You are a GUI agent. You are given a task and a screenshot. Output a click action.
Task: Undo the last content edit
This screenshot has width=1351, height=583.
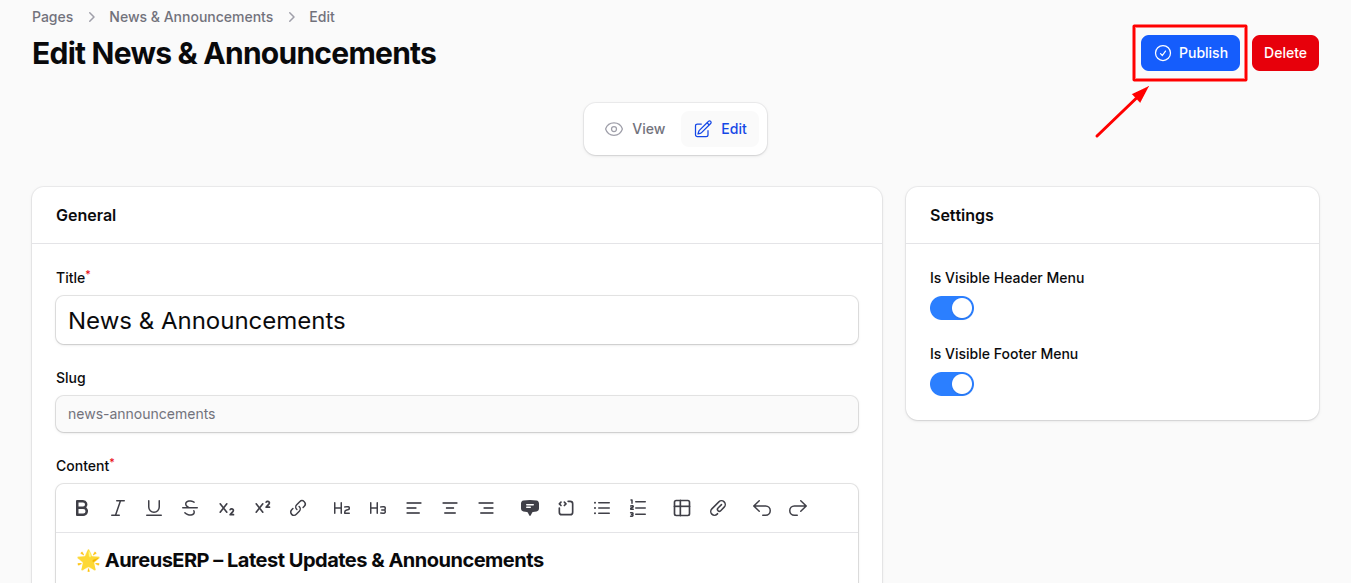click(762, 508)
